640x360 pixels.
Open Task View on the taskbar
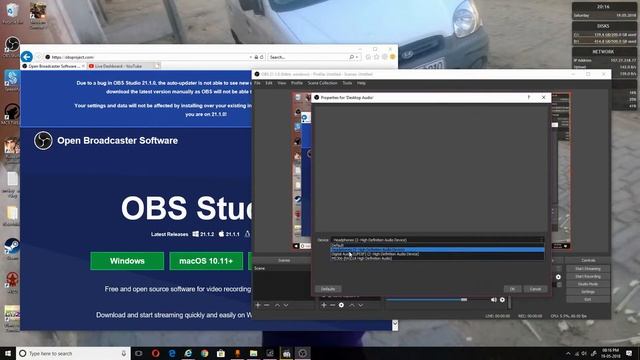(139, 353)
